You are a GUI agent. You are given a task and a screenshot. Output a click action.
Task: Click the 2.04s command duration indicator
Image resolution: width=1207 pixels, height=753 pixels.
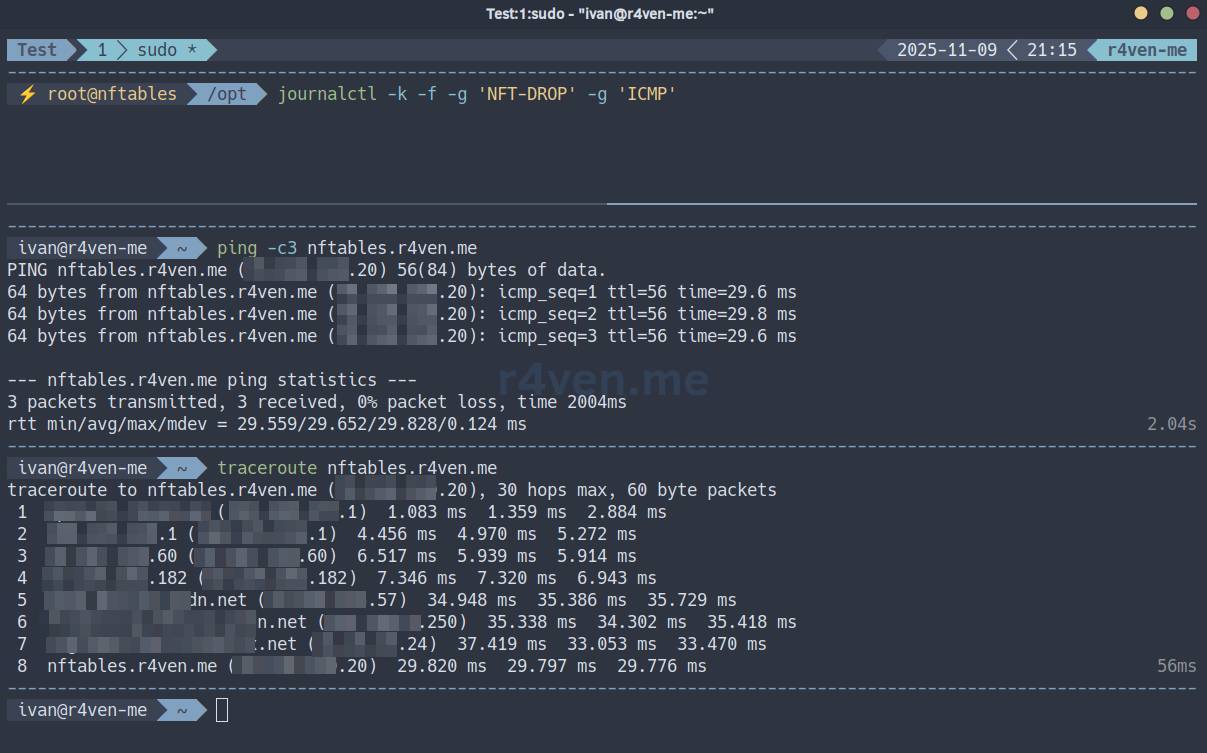(1171, 424)
